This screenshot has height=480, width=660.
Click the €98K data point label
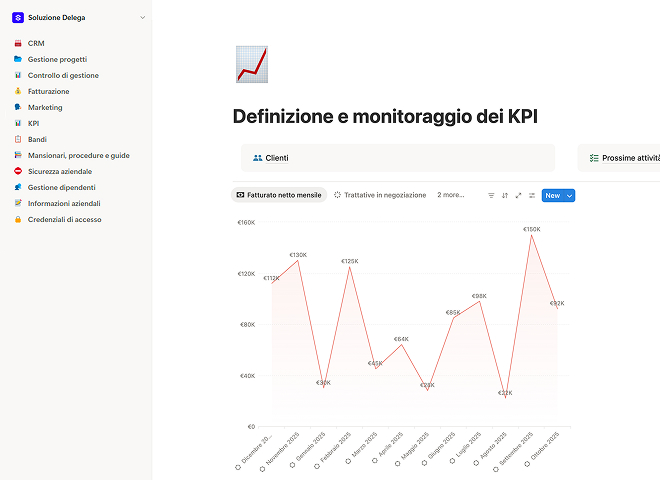[479, 296]
